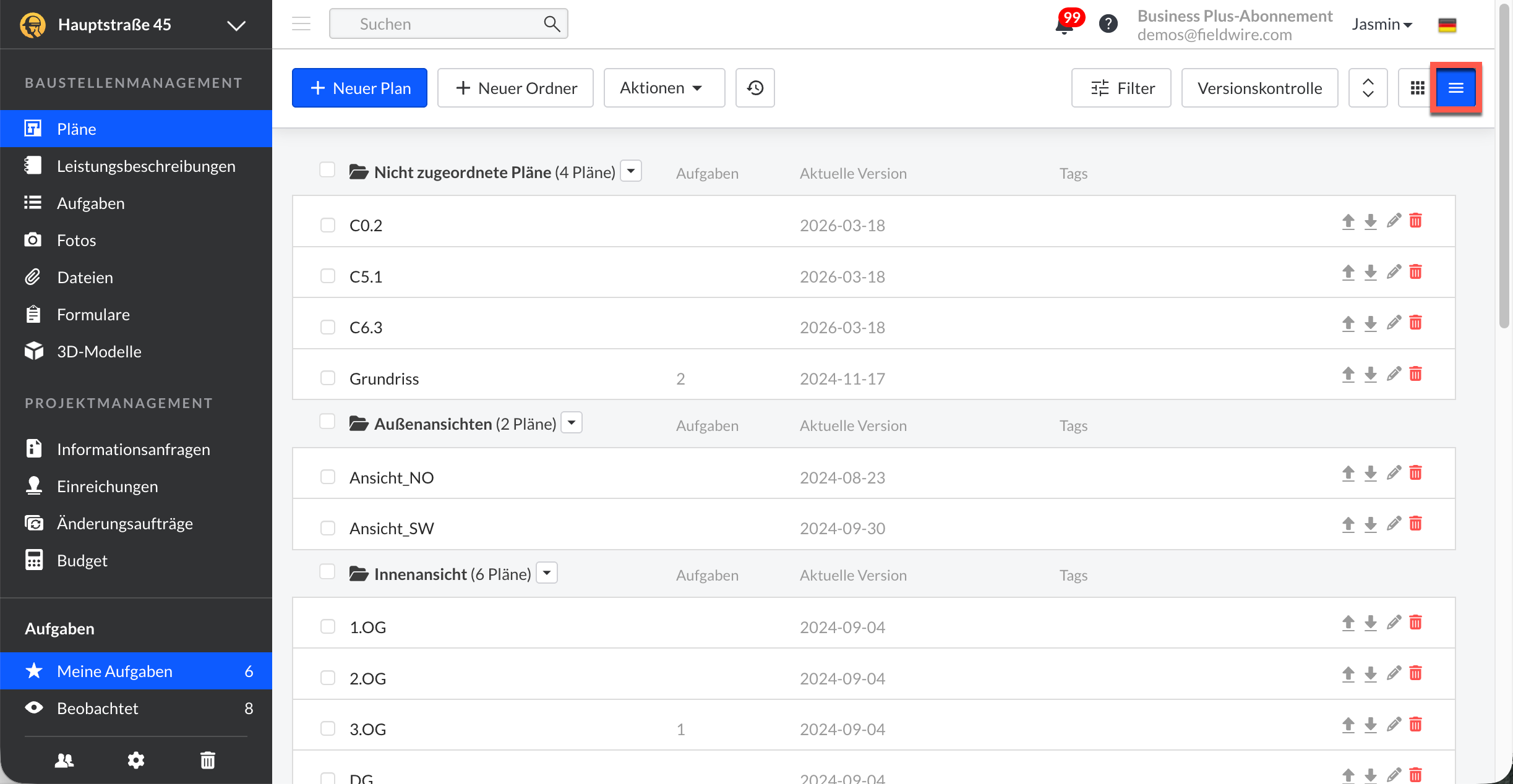Go to Aufgaben in sidebar
1513x784 pixels.
90,203
